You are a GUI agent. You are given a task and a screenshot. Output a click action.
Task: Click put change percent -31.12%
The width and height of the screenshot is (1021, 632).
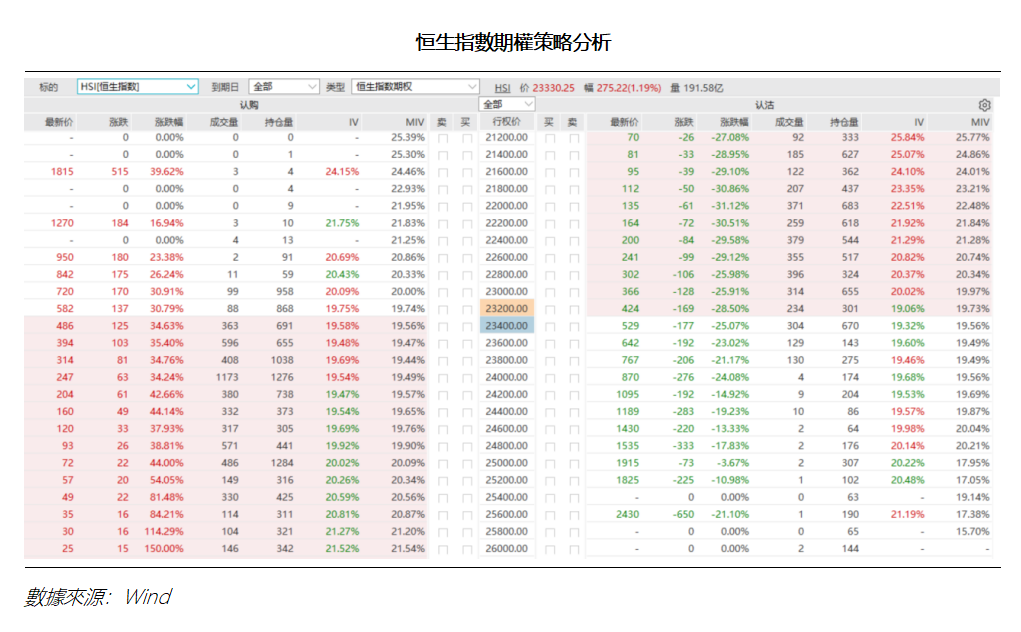pyautogui.click(x=730, y=206)
